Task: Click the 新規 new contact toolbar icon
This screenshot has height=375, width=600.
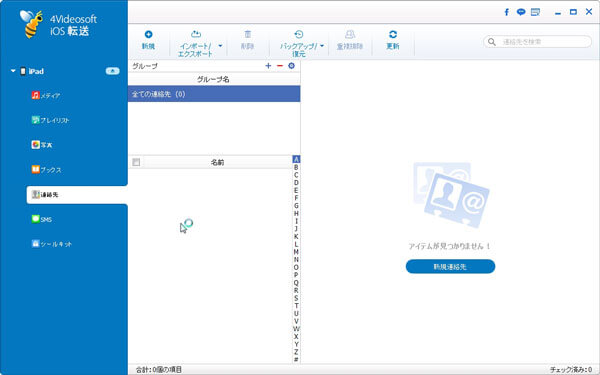Action: 148,34
